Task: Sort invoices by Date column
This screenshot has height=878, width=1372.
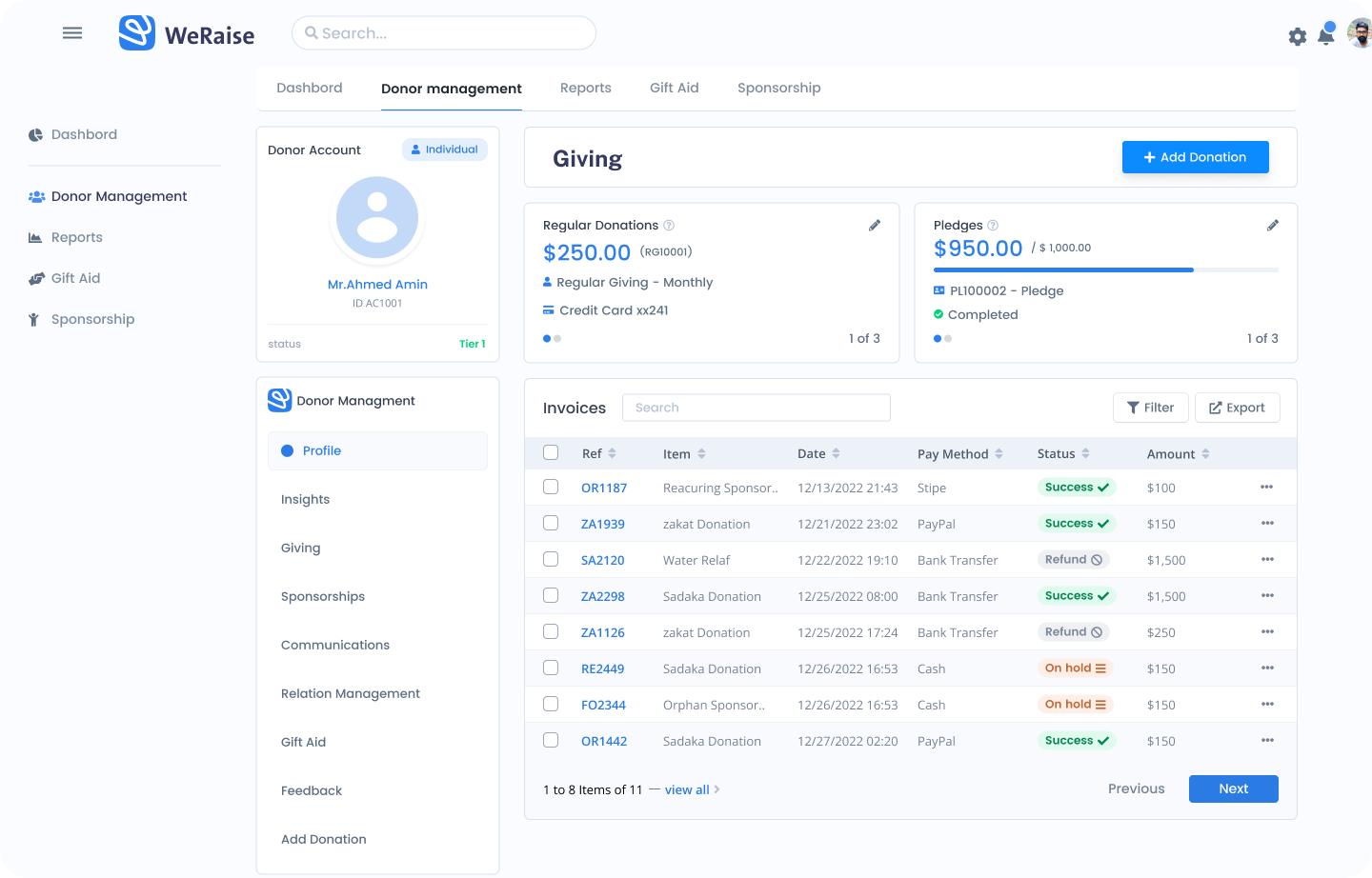Action: [836, 454]
